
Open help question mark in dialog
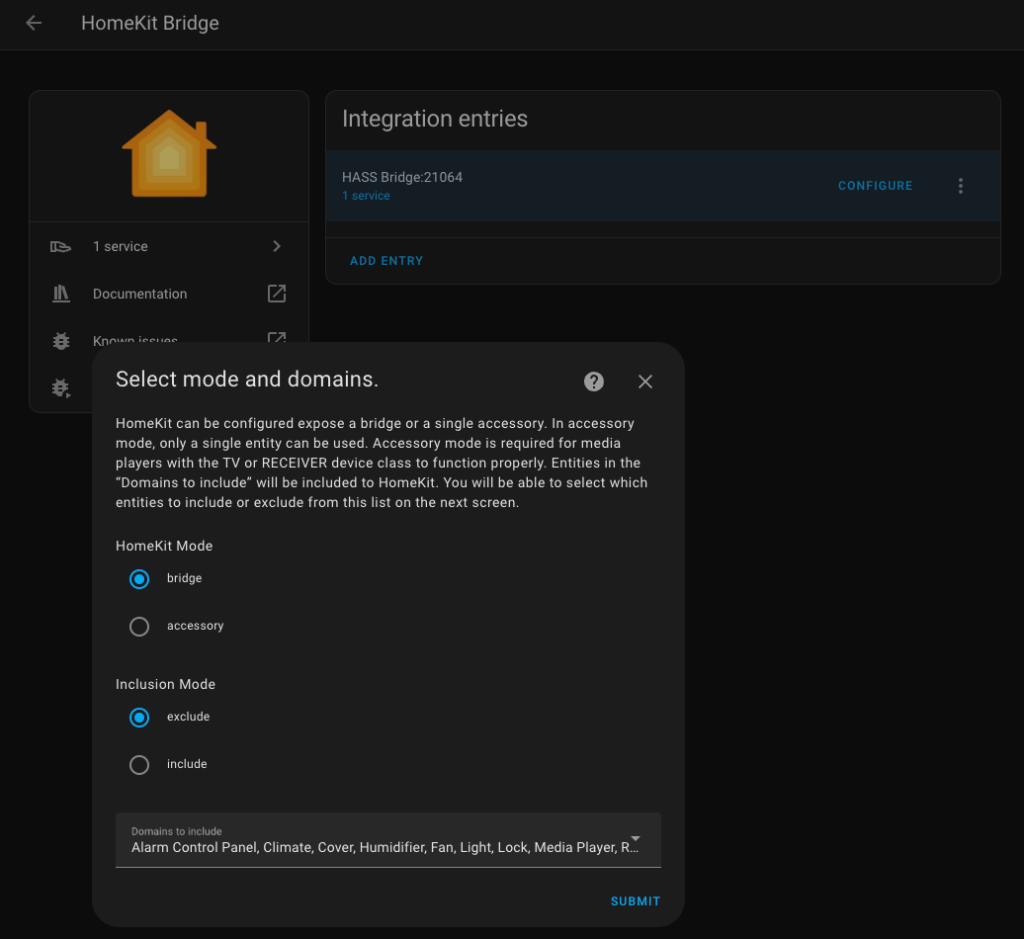click(x=594, y=381)
